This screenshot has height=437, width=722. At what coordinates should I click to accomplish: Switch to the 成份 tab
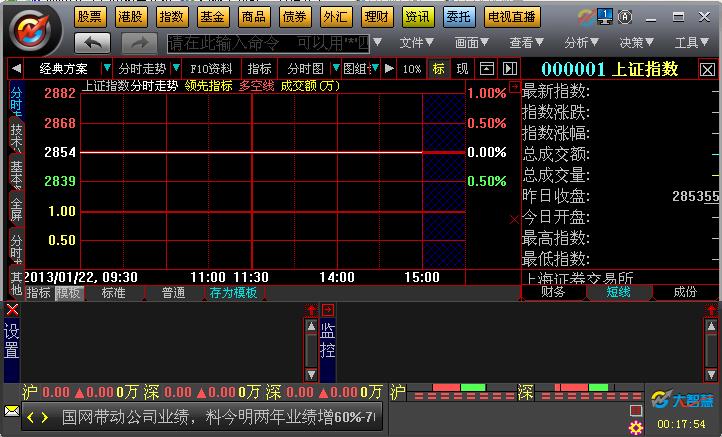[685, 292]
